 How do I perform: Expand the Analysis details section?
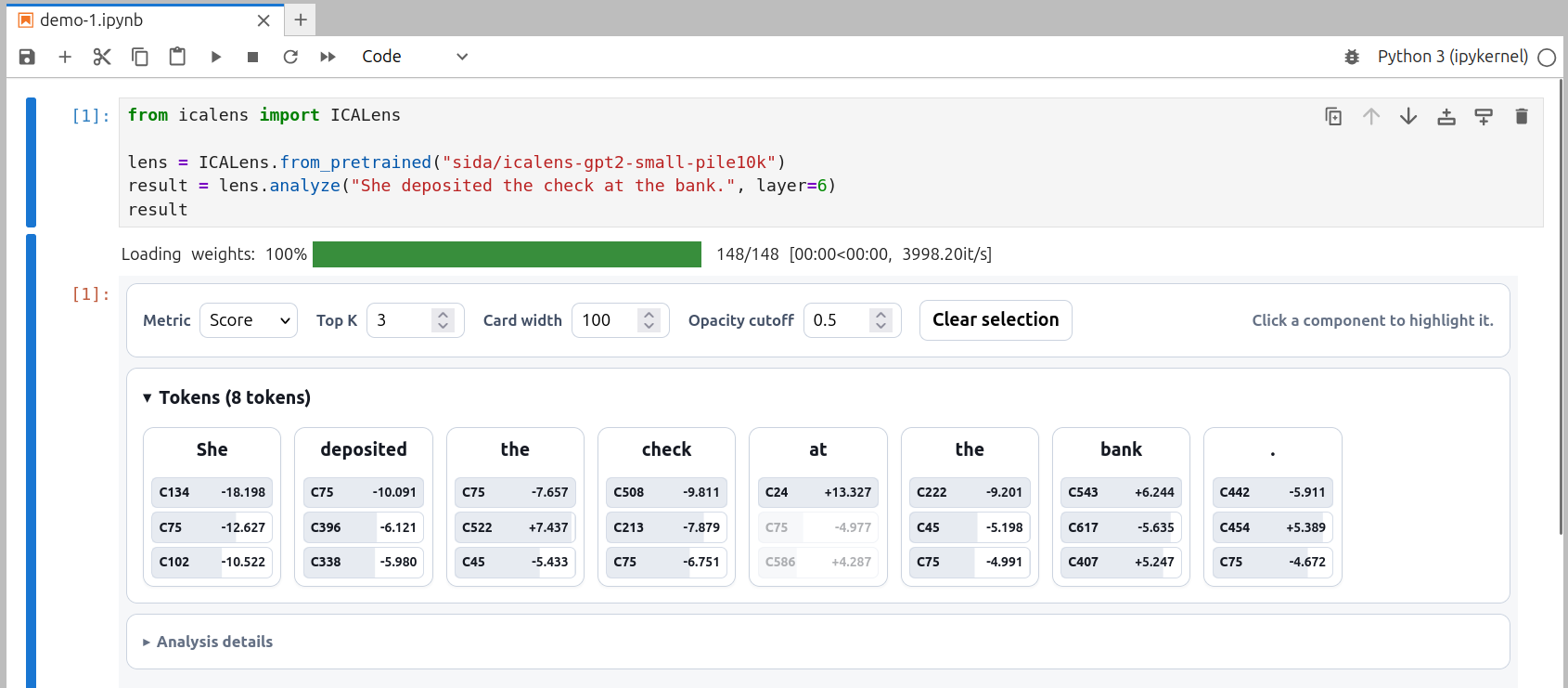(208, 642)
